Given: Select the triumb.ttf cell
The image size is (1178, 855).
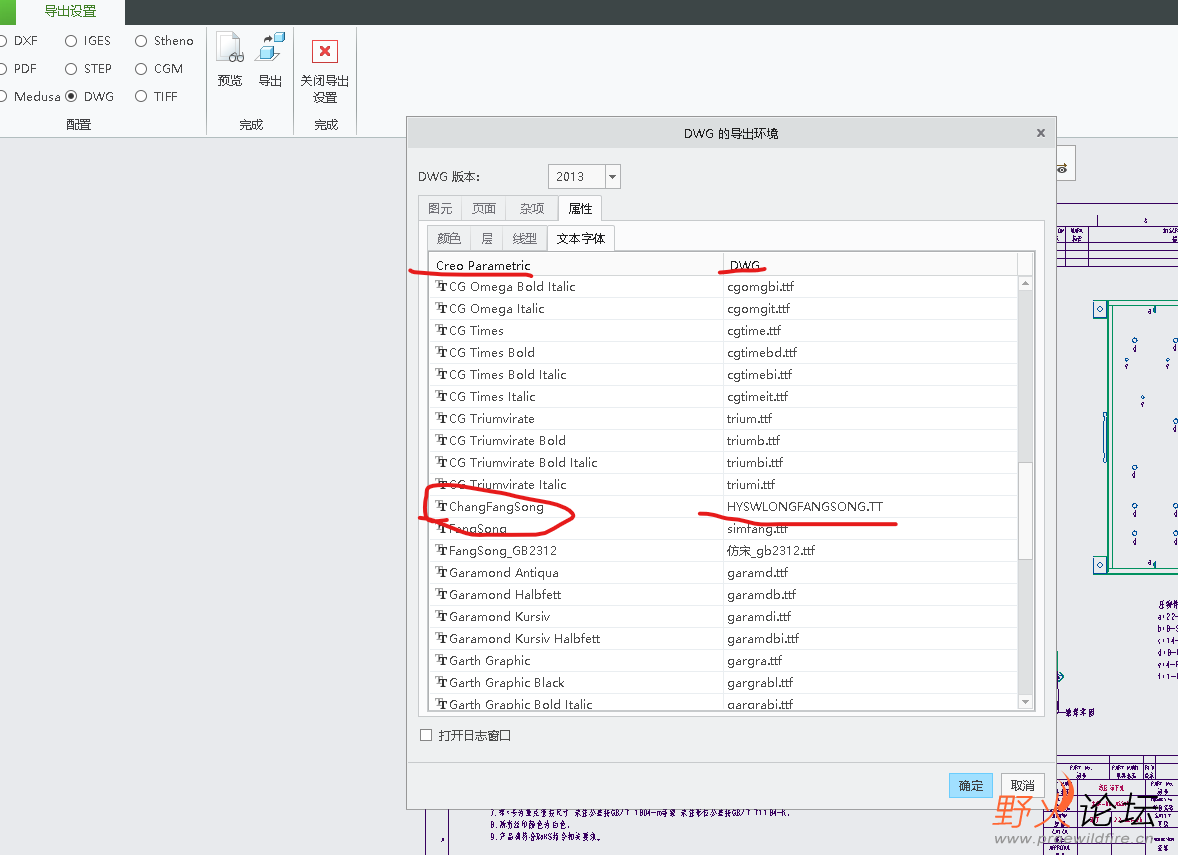Looking at the screenshot, I should (x=870, y=440).
